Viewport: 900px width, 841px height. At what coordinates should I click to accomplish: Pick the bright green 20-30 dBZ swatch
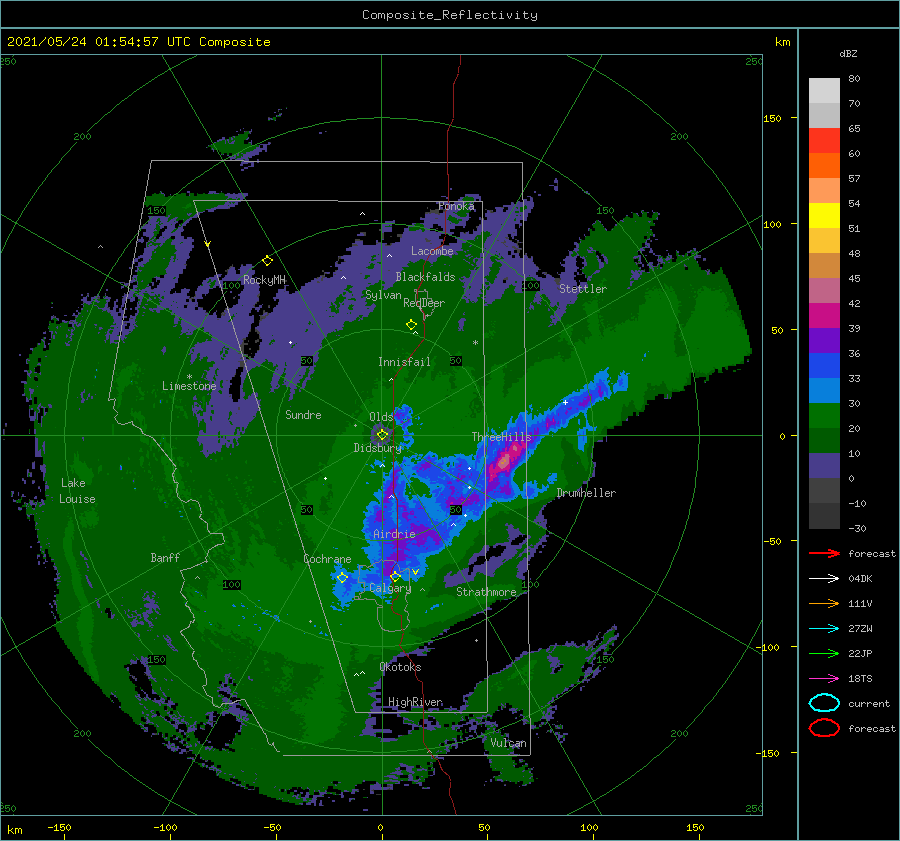point(824,416)
